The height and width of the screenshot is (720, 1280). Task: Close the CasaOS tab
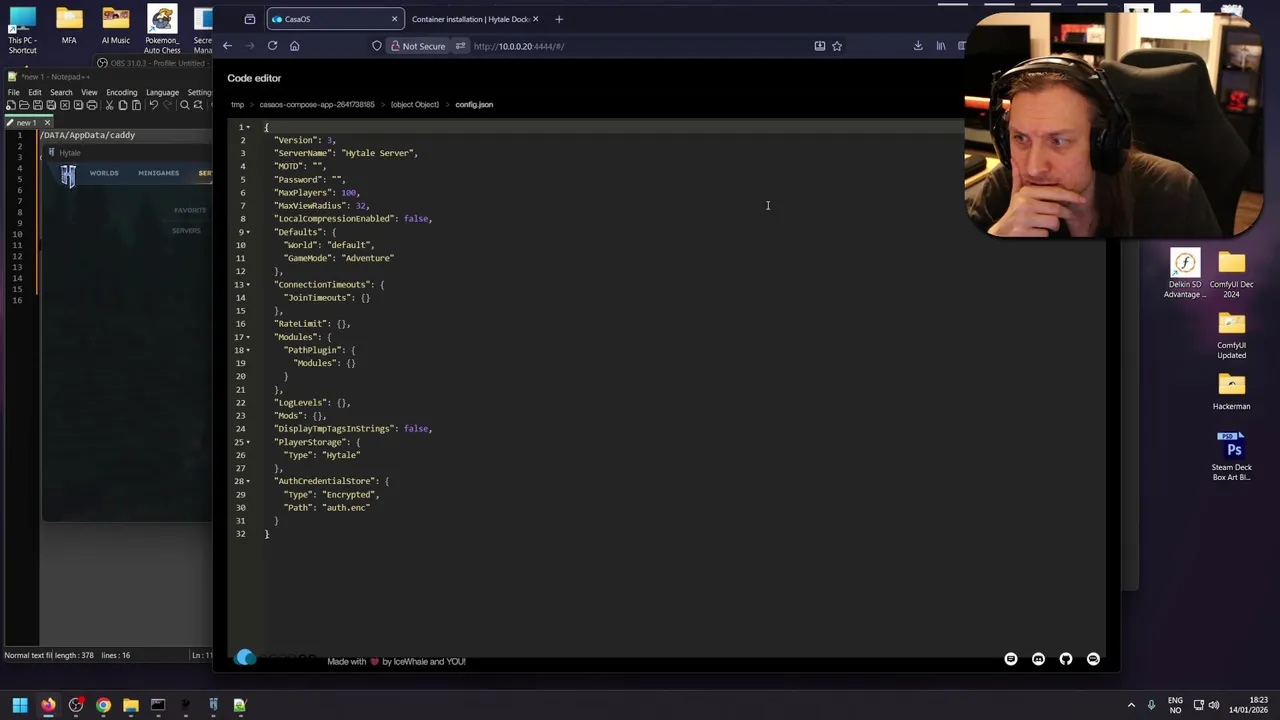point(394,19)
